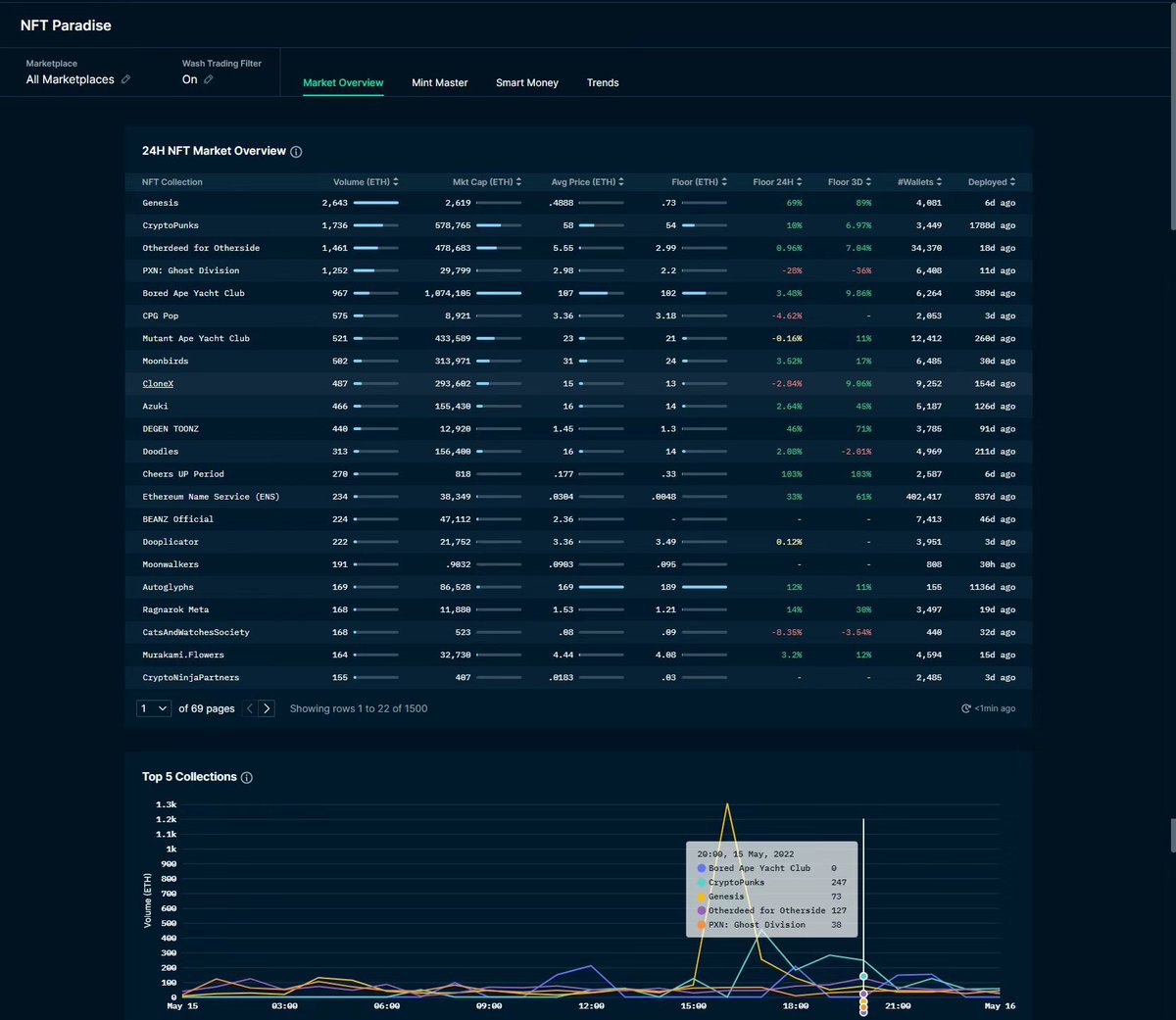This screenshot has width=1176, height=1020.
Task: Click the 20:00 data point marker on chart
Action: click(863, 977)
